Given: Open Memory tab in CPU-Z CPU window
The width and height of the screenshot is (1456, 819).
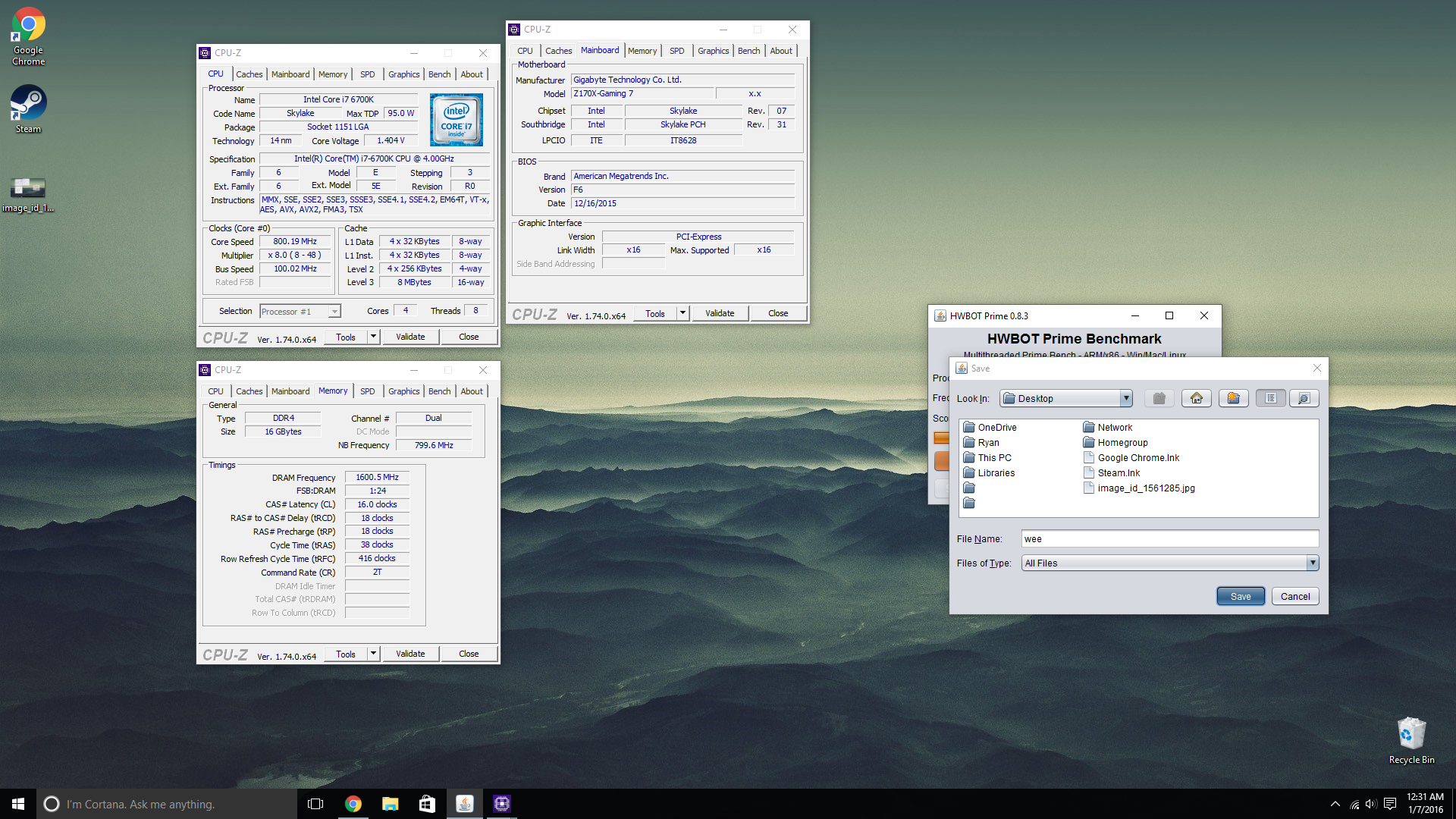Looking at the screenshot, I should [332, 74].
